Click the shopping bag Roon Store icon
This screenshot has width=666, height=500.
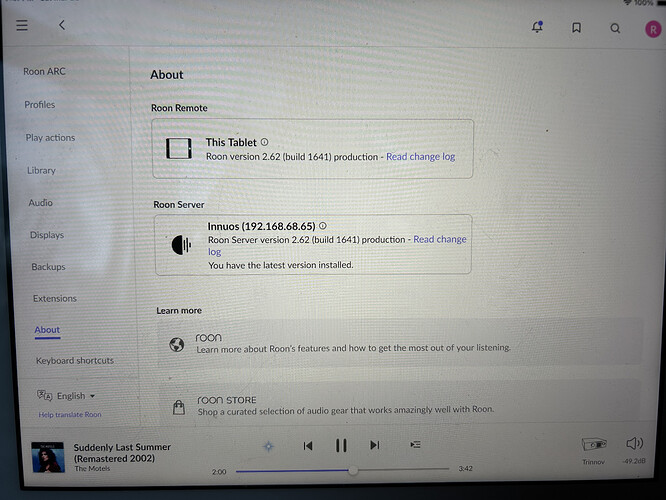[179, 407]
